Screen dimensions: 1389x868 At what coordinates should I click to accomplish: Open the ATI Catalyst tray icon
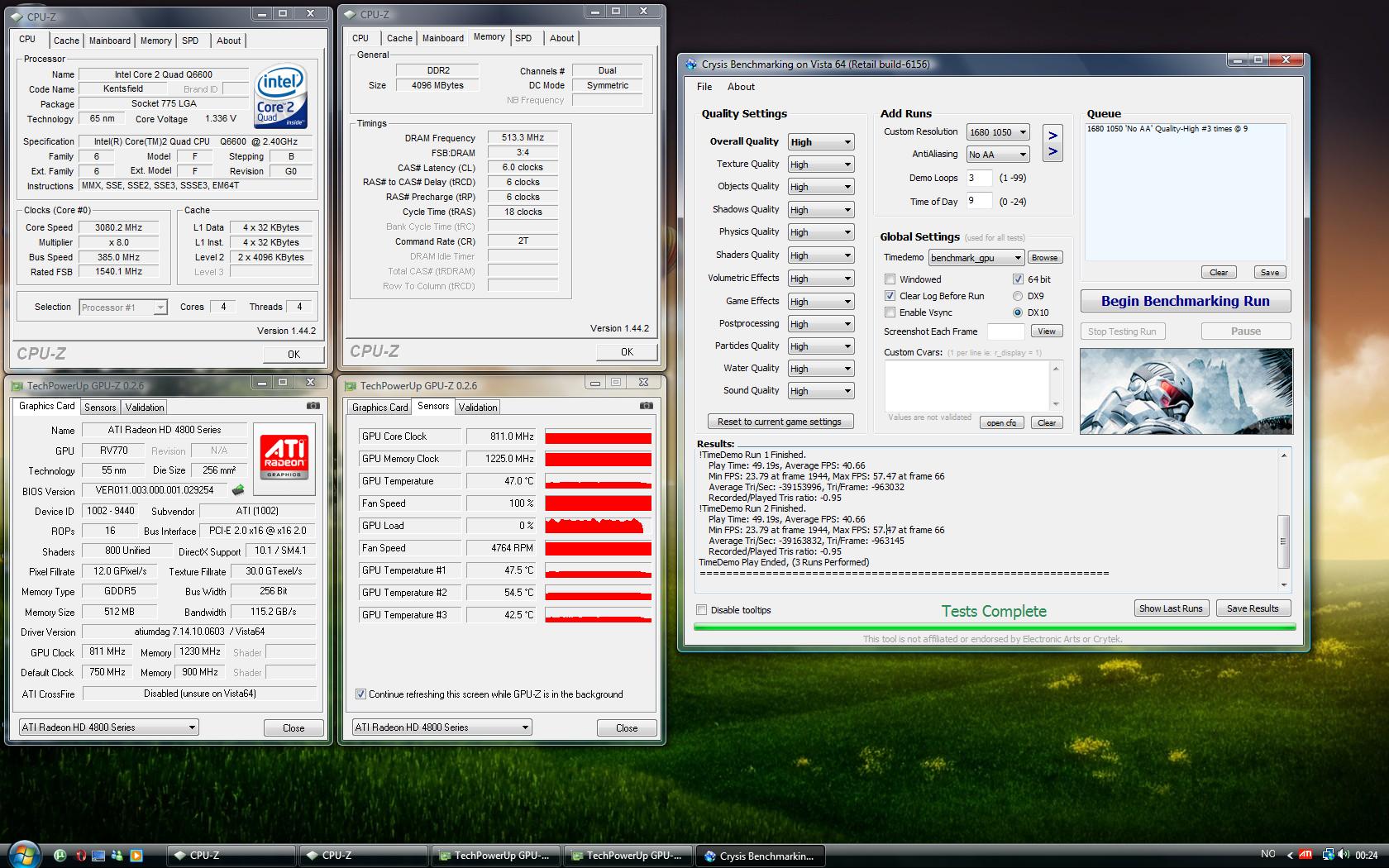[1306, 855]
